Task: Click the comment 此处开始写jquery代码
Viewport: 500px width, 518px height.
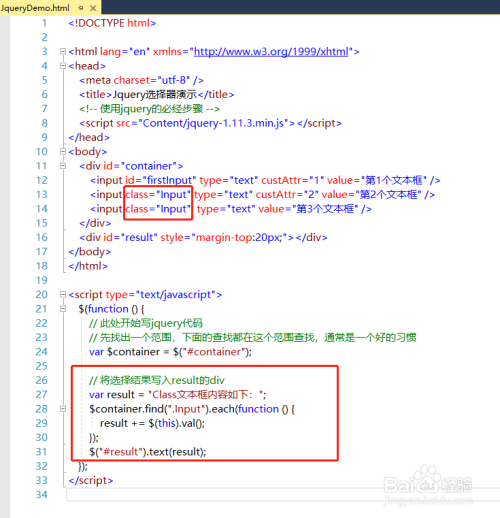Action: (x=146, y=323)
